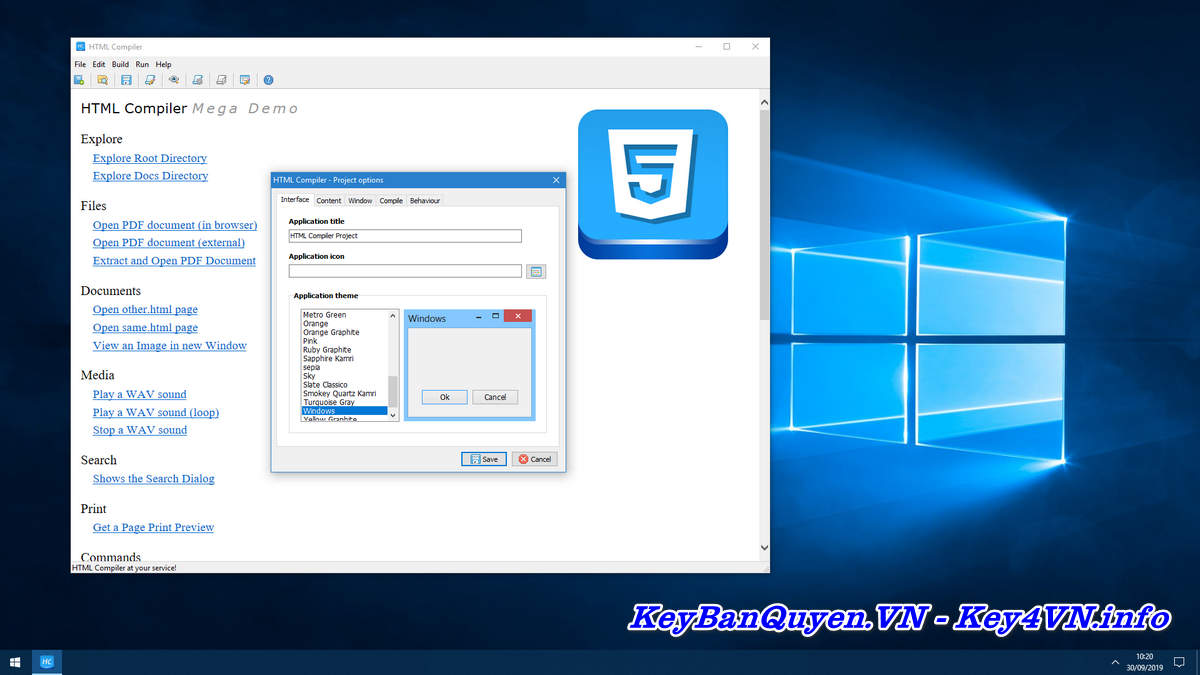Open the Windows Start menu
Image resolution: width=1200 pixels, height=675 pixels.
(x=14, y=662)
